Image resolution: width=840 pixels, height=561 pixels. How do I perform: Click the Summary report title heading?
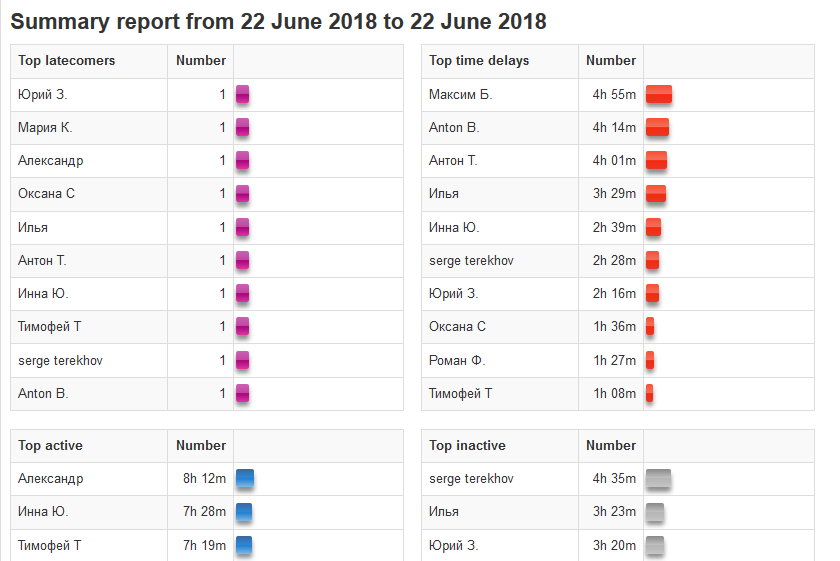(278, 21)
